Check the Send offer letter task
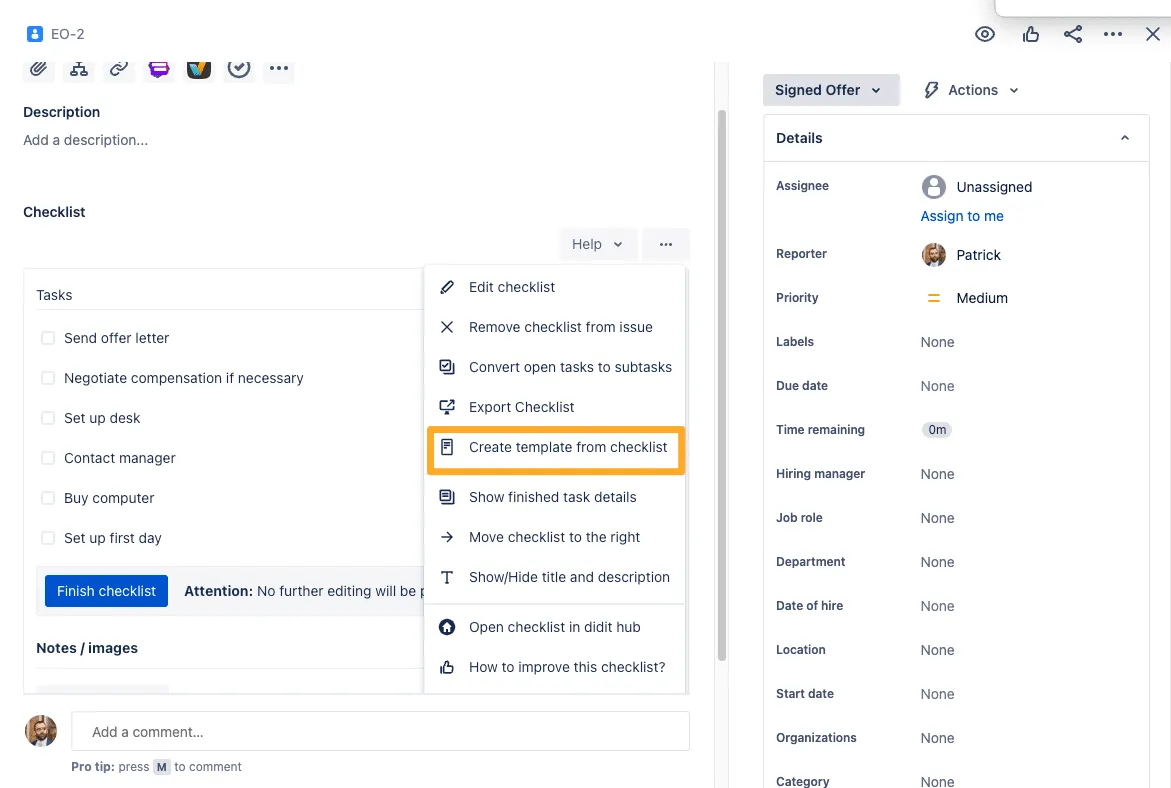 [48, 338]
